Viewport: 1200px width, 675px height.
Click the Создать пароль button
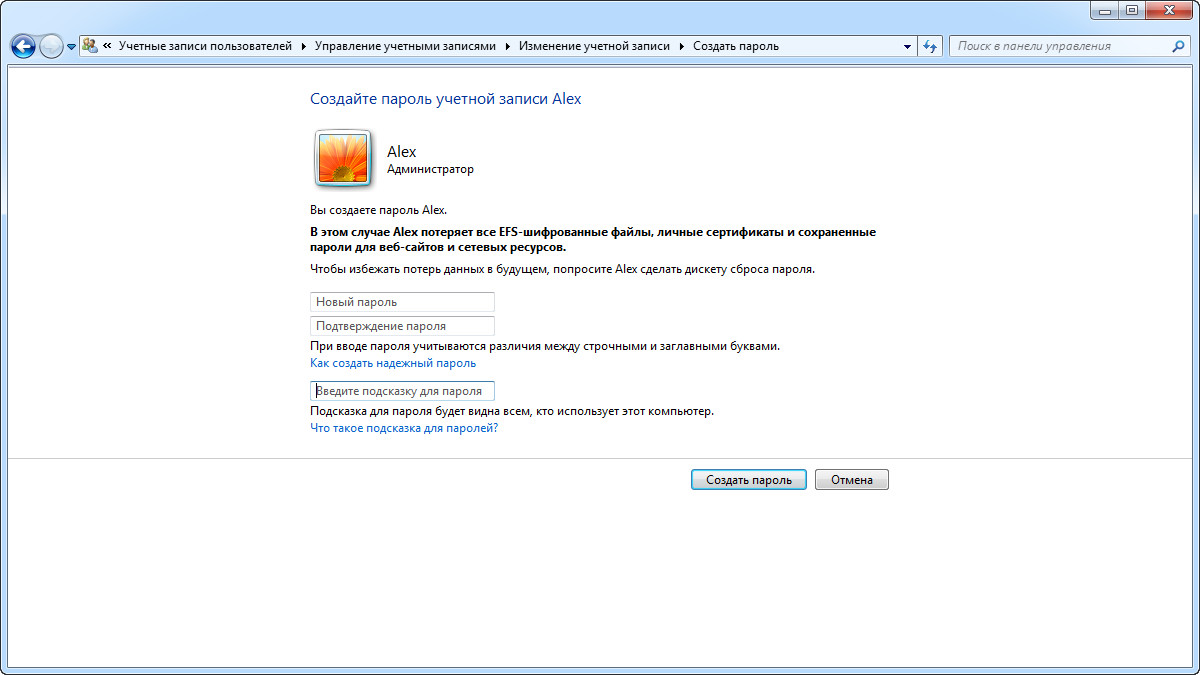pyautogui.click(x=748, y=480)
